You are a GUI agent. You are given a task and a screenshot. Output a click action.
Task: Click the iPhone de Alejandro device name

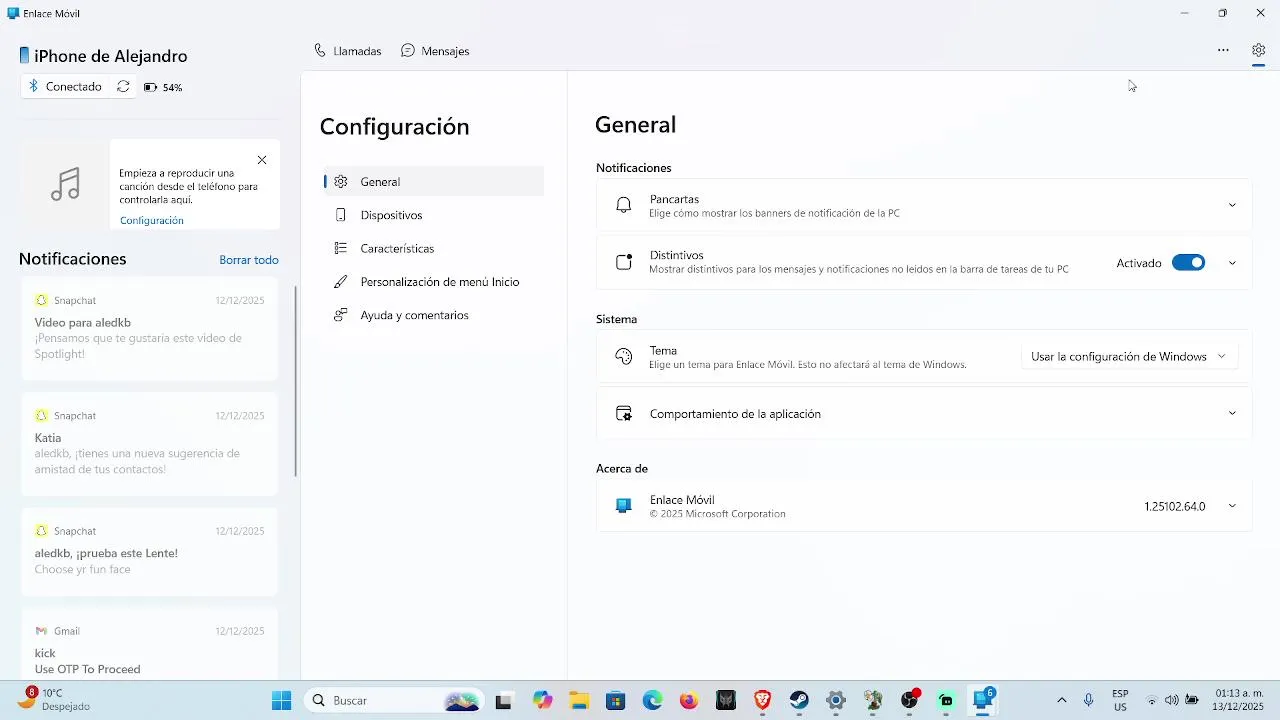pyautogui.click(x=111, y=56)
